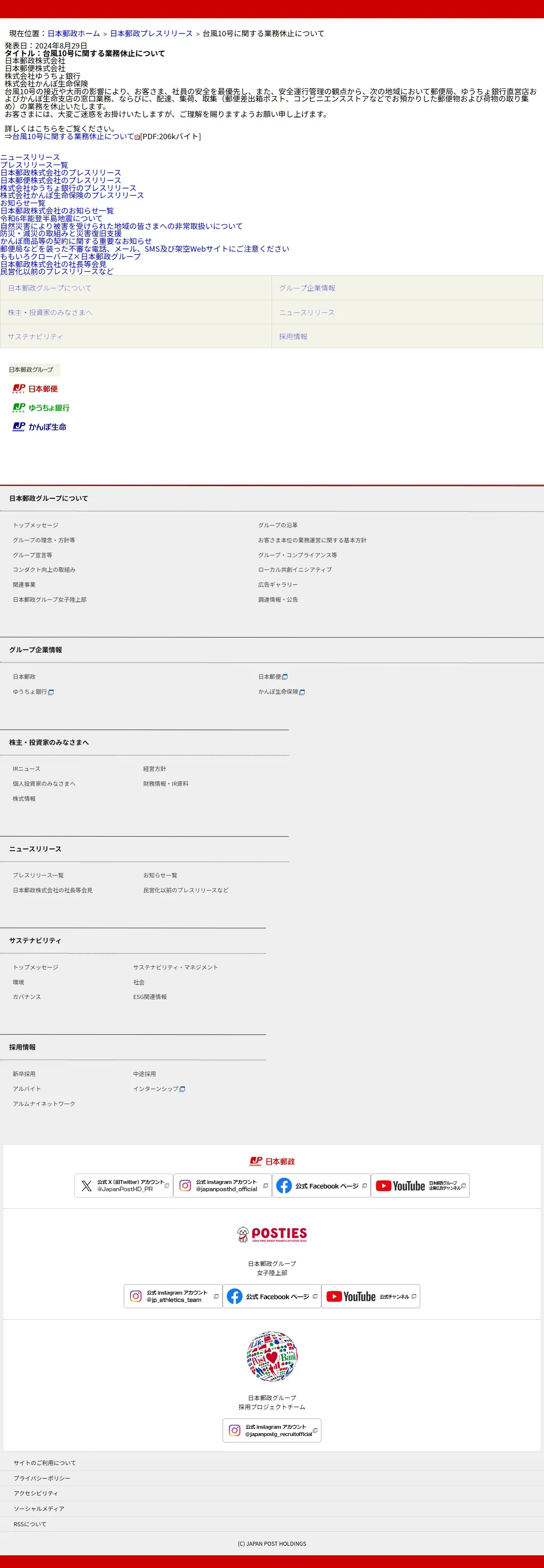Open ガバナンス footer link
This screenshot has height=1568, width=544.
click(27, 996)
